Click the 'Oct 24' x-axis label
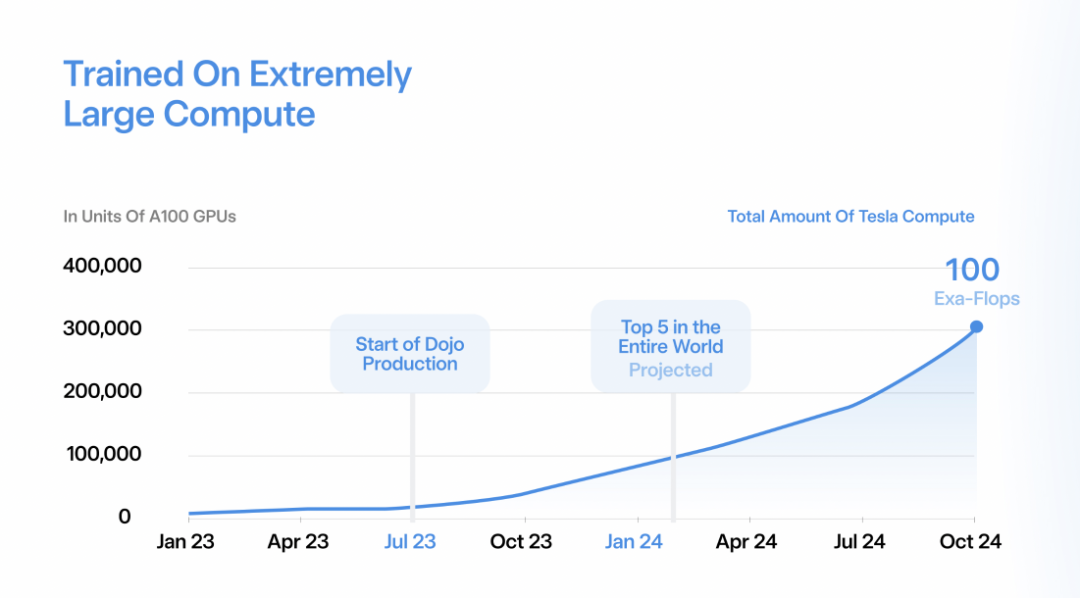This screenshot has height=598, width=1080. tap(970, 542)
